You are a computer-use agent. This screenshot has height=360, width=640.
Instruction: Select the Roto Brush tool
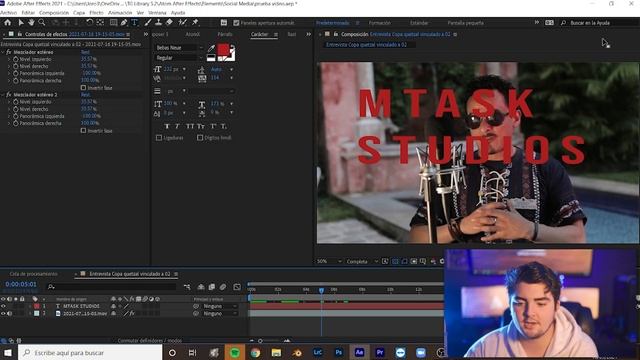[x=182, y=23]
